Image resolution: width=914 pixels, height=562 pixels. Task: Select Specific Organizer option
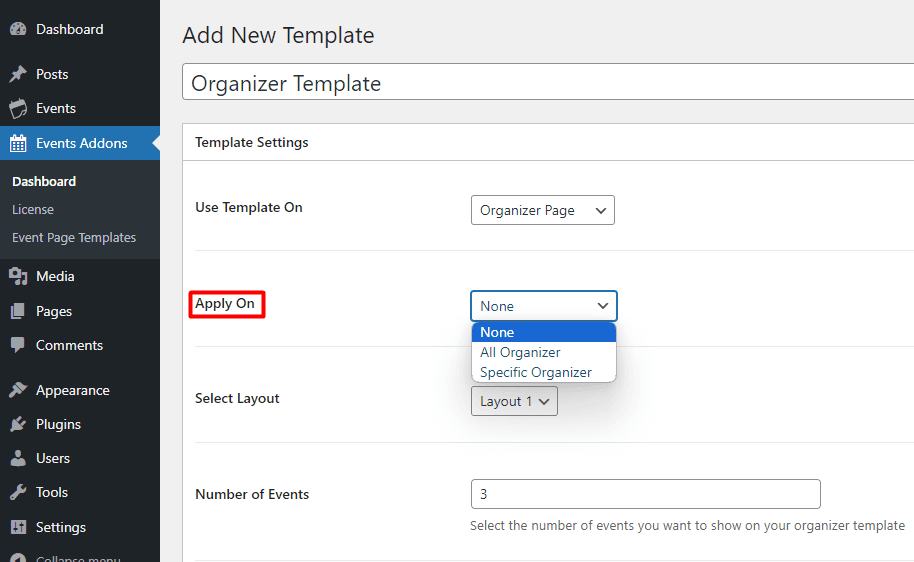535,372
